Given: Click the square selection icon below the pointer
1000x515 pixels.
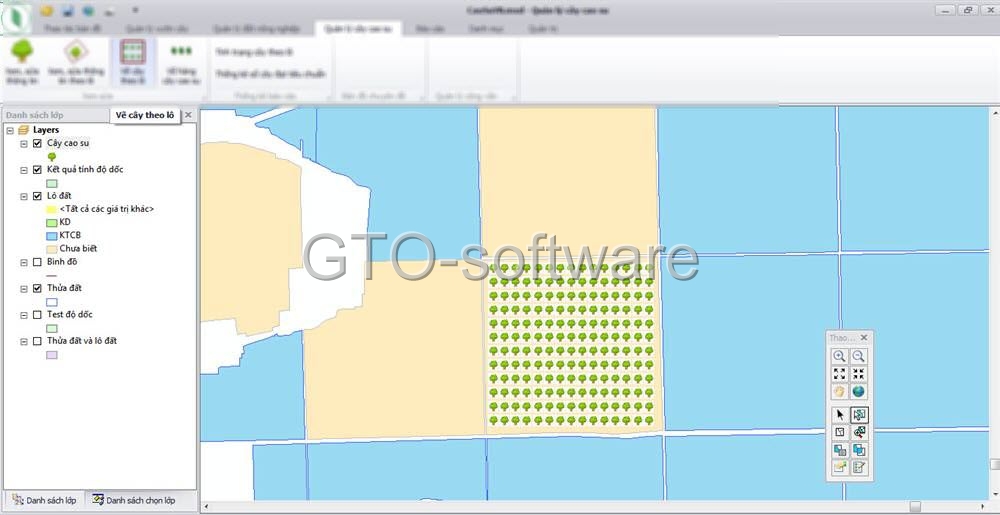Looking at the screenshot, I should coord(840,432).
